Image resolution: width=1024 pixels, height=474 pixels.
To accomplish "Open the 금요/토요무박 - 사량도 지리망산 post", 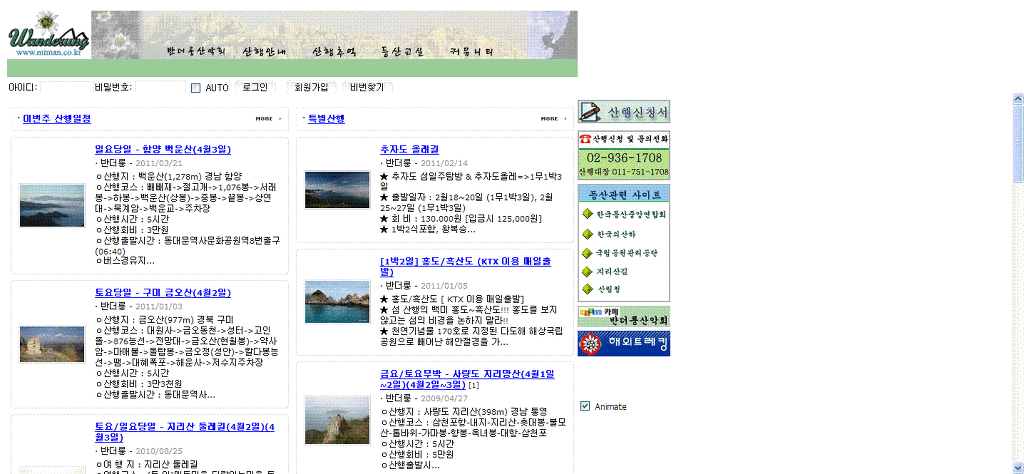I will (x=468, y=379).
